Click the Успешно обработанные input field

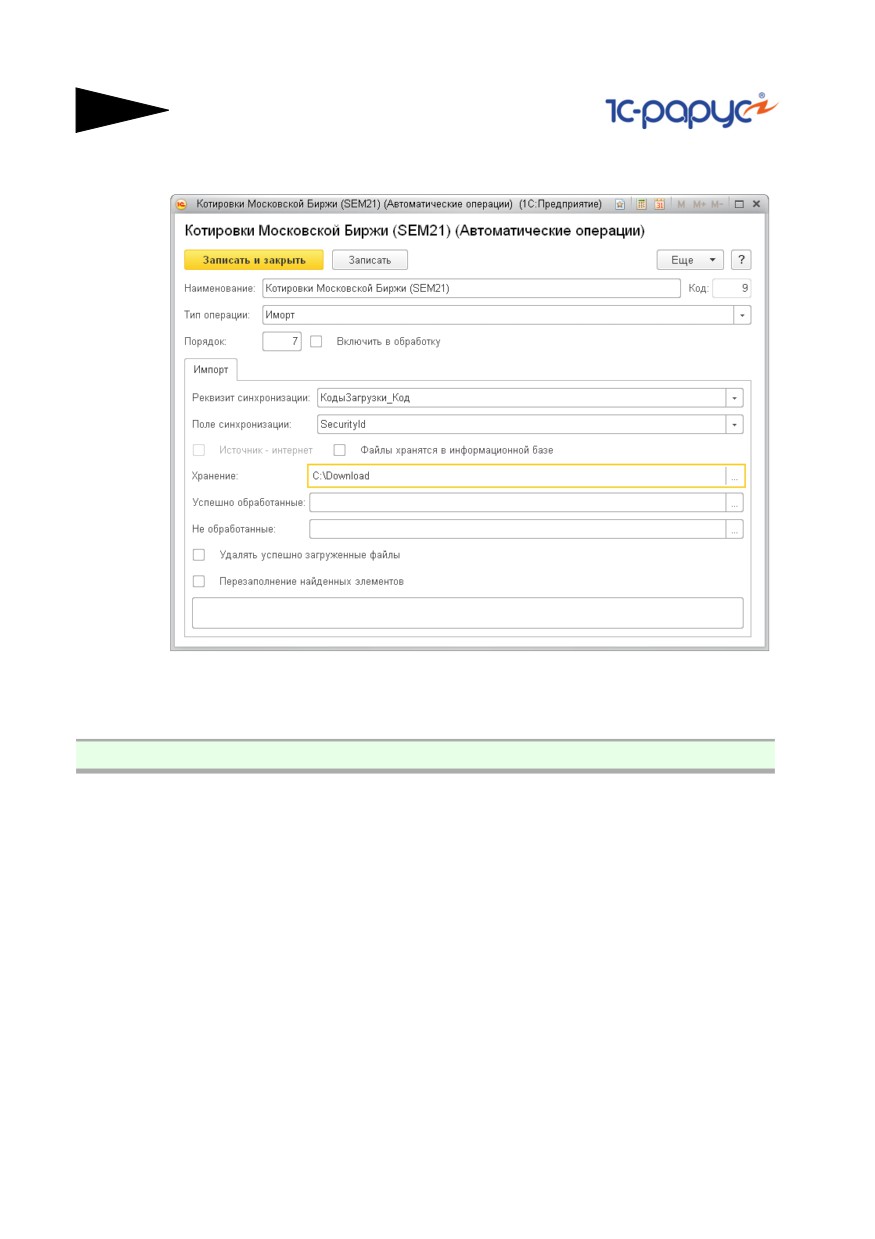pos(518,503)
